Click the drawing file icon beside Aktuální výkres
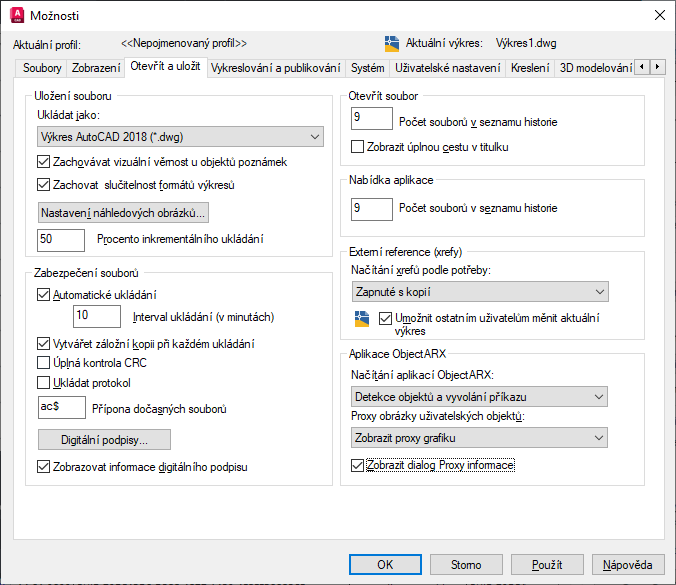676x585 pixels. 392,43
